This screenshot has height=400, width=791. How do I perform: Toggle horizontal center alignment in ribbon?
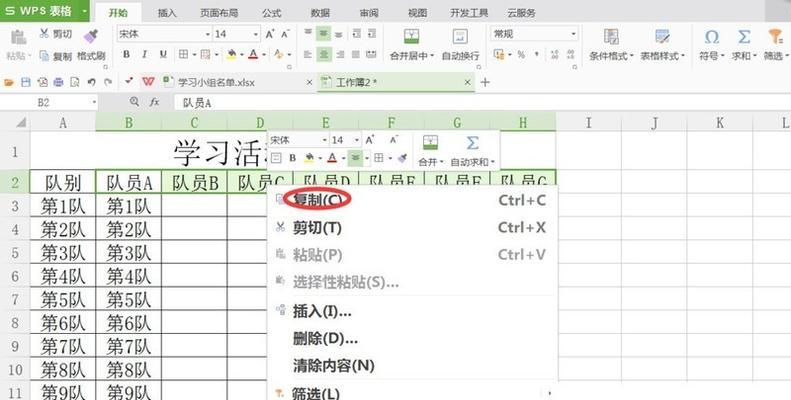tap(323, 54)
